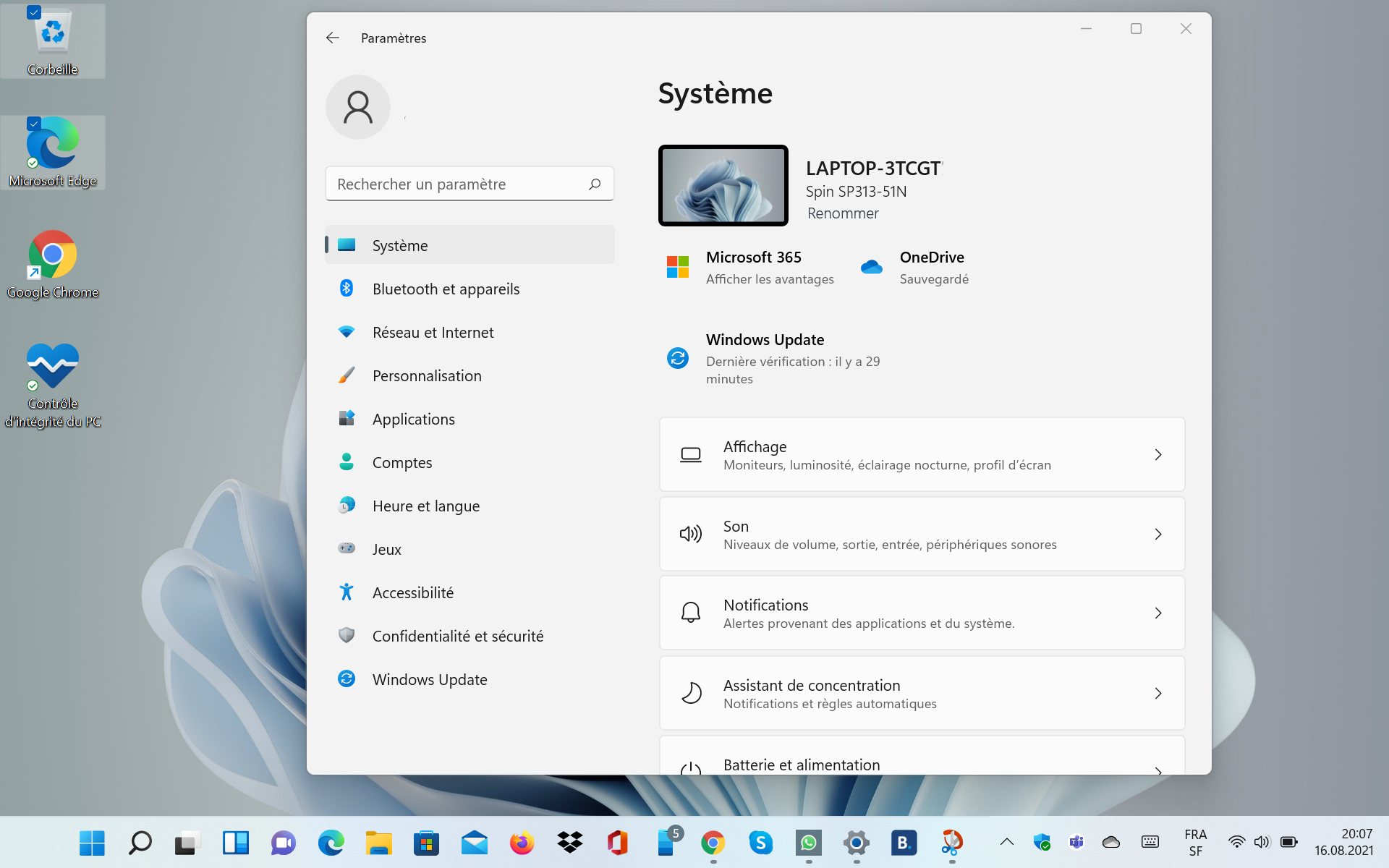This screenshot has height=868, width=1389.
Task: Open Personnalisation in the sidebar
Action: 427,375
